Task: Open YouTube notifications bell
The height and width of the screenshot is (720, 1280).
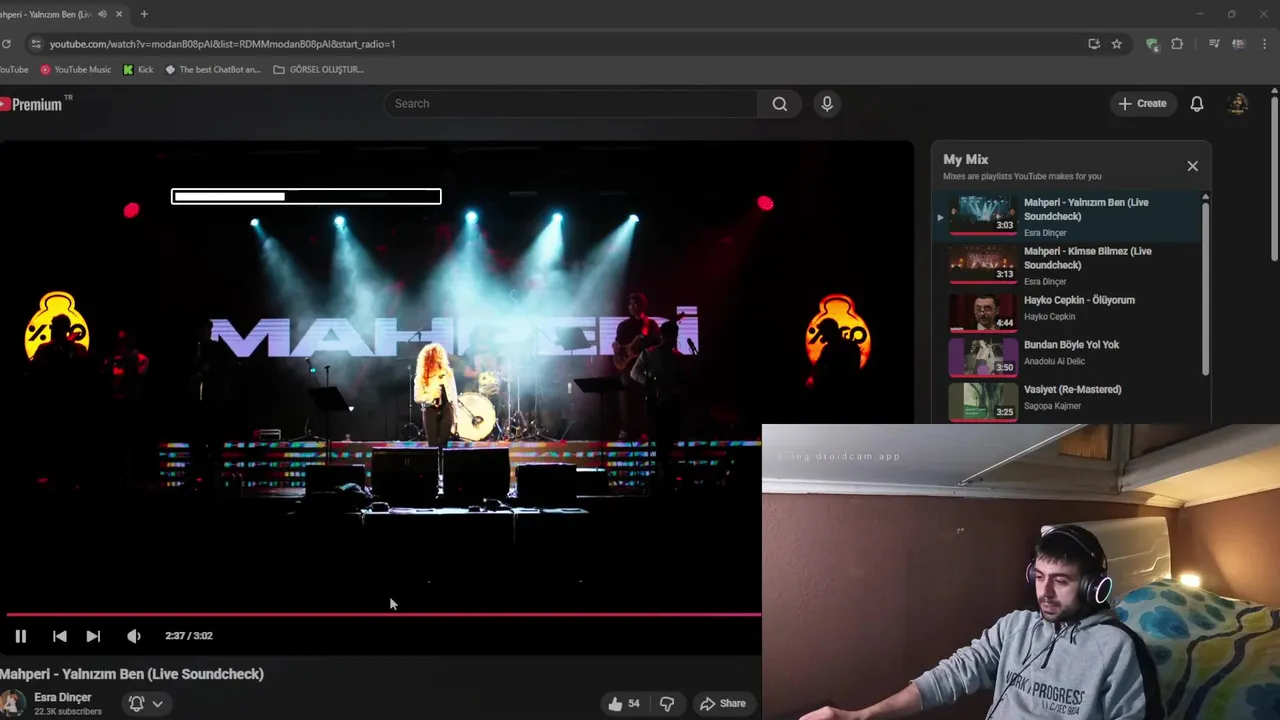Action: point(1197,104)
